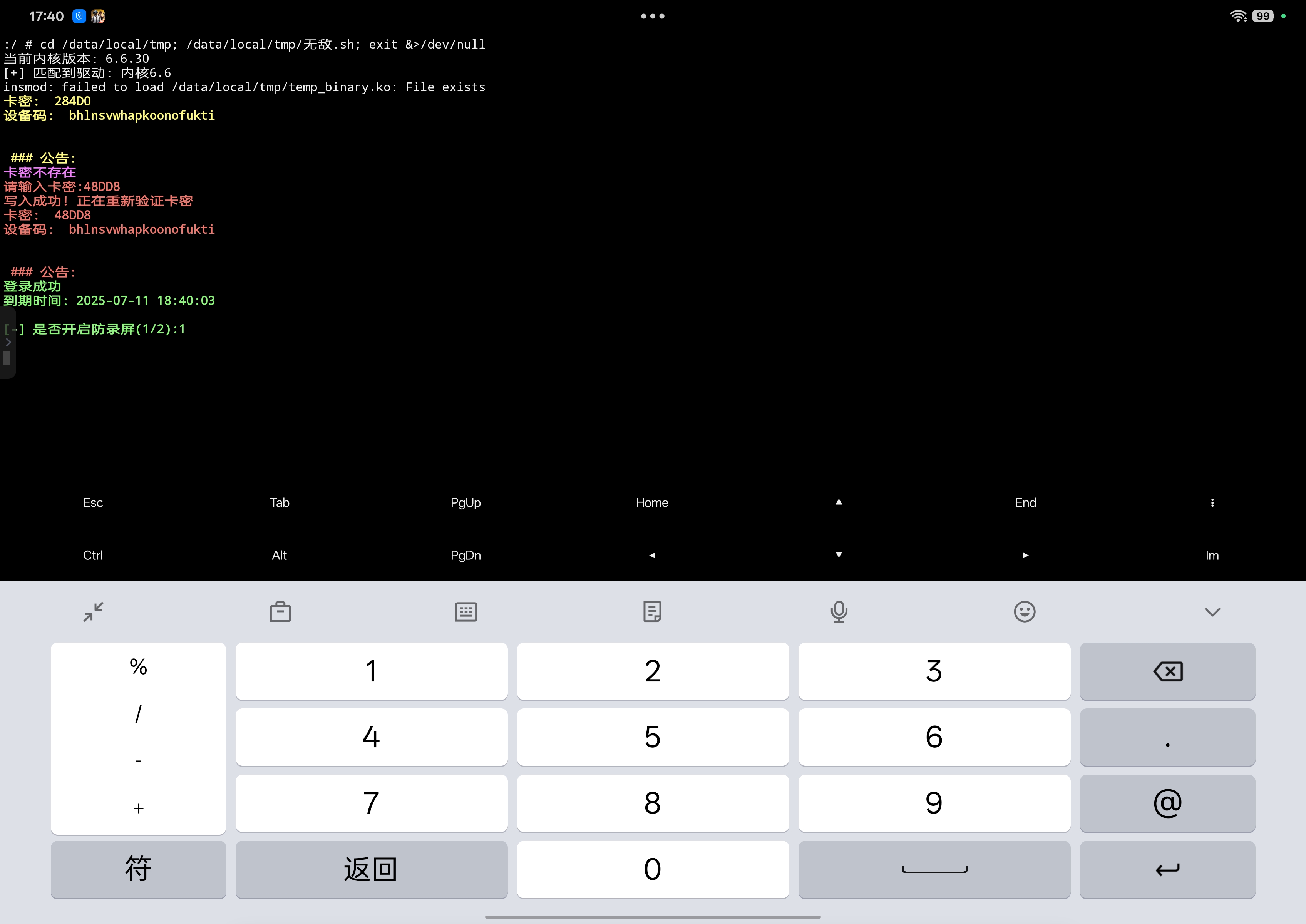Tap number key 7
The image size is (1306, 924).
pos(371,803)
